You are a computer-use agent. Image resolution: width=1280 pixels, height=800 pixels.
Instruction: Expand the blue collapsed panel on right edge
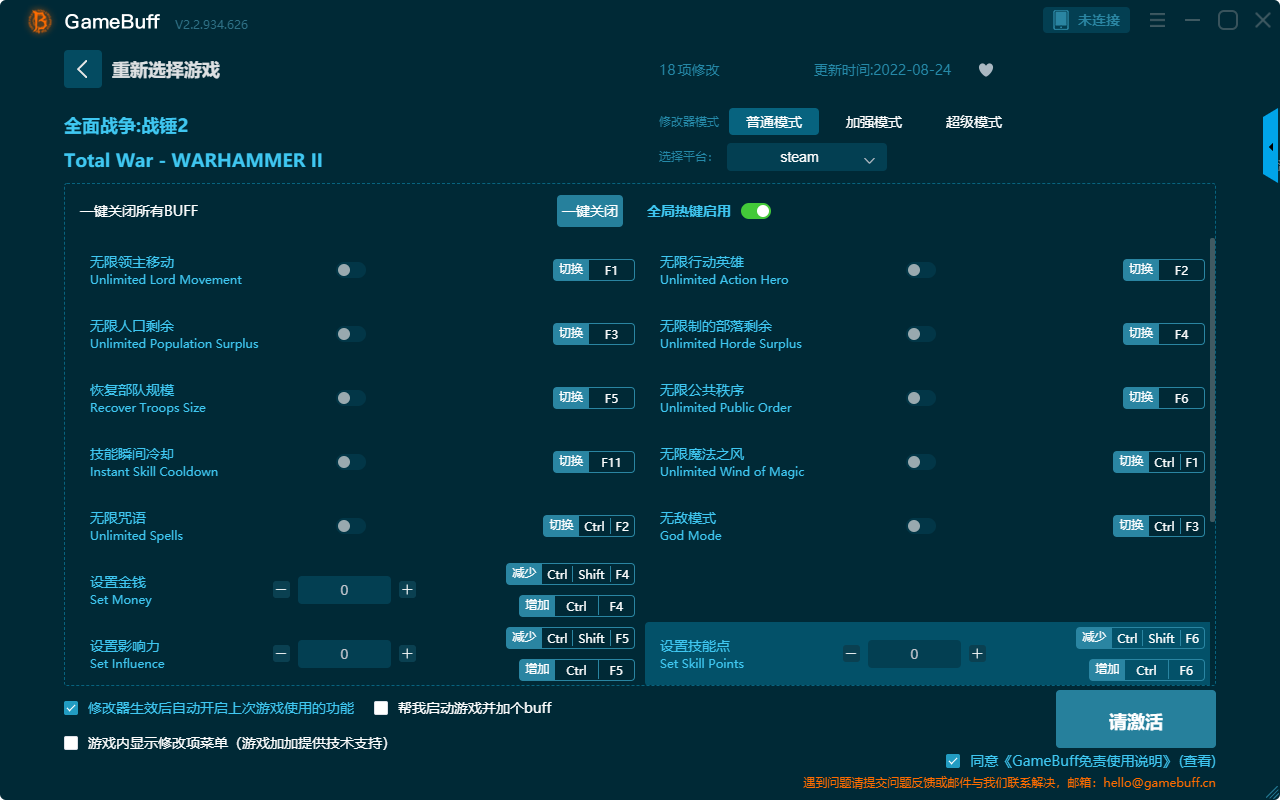(x=1272, y=145)
